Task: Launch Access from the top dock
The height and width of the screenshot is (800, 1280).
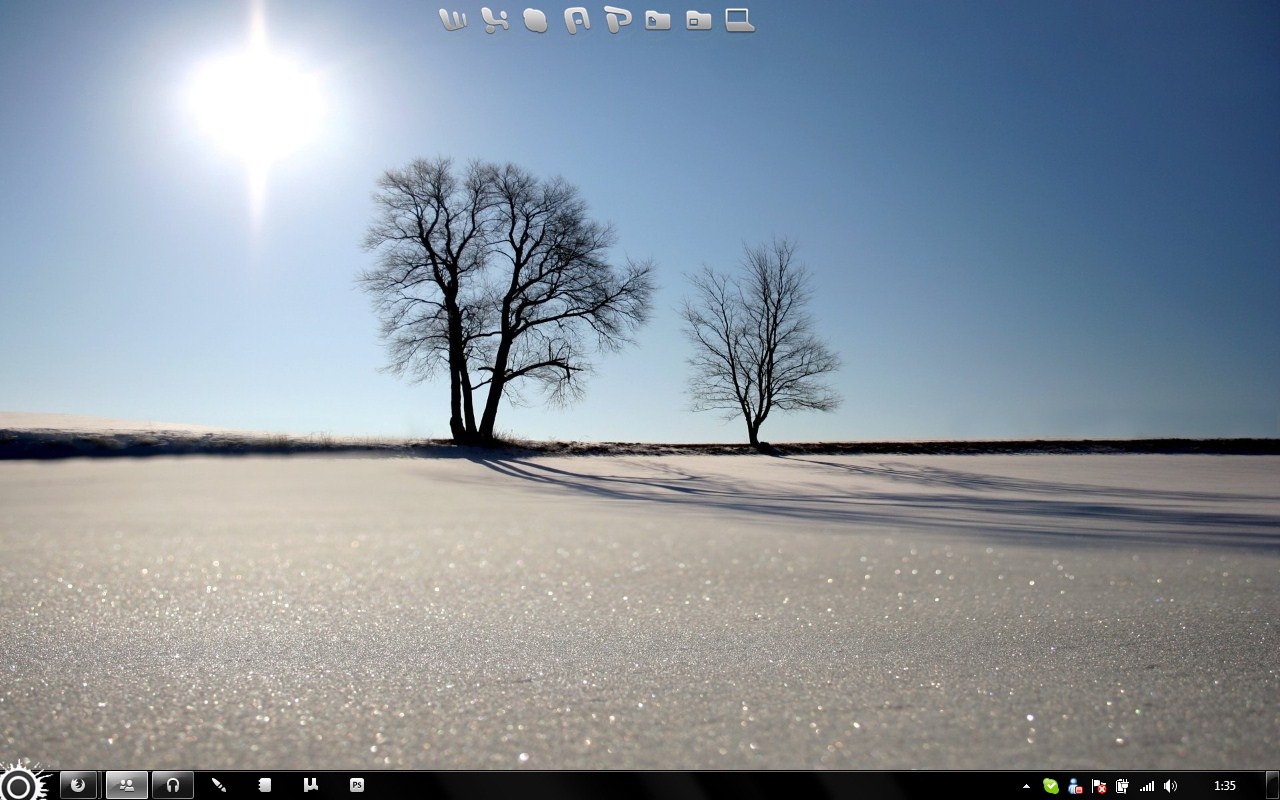Action: pyautogui.click(x=576, y=20)
